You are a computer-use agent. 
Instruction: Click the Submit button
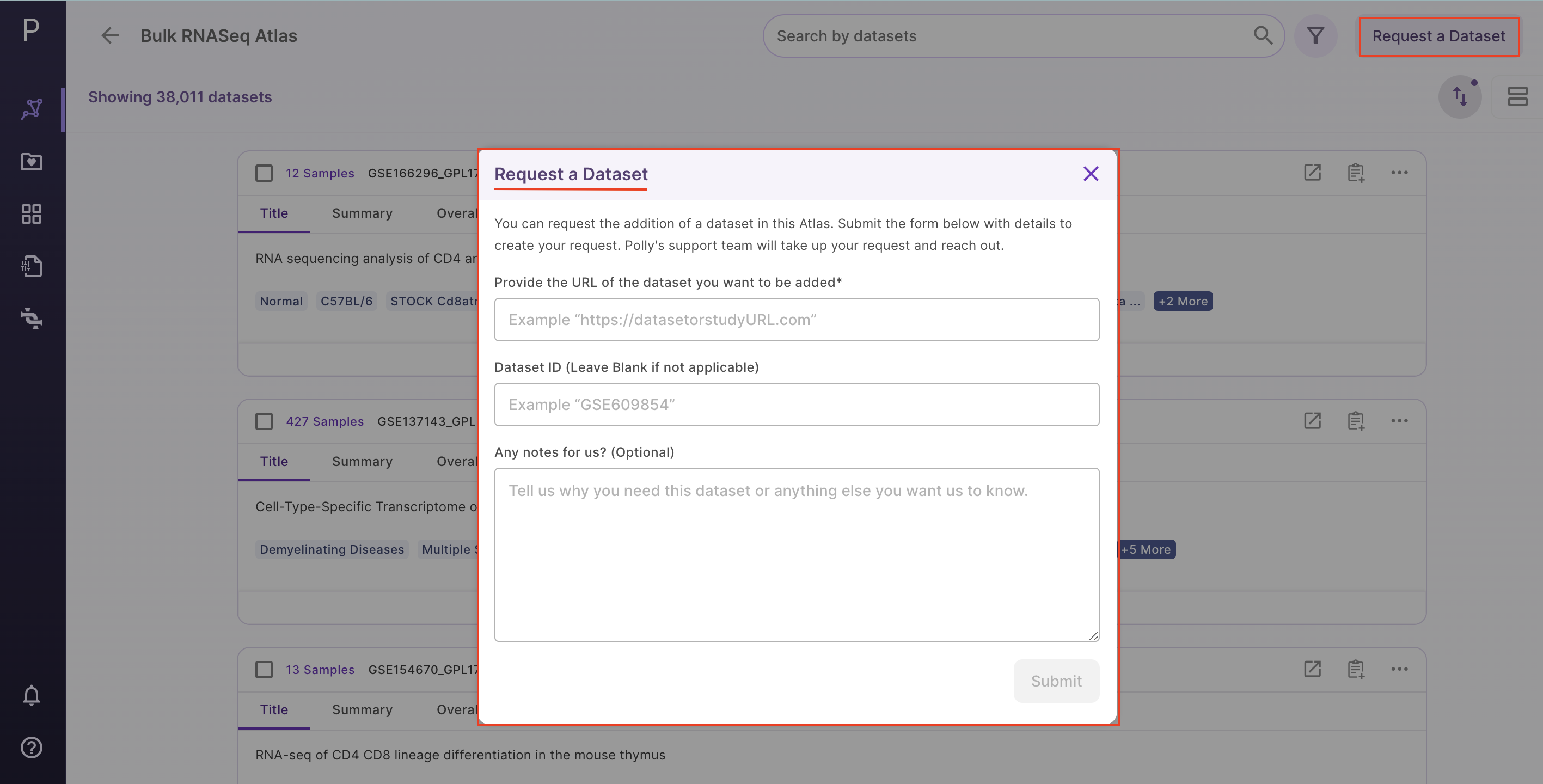[x=1056, y=681]
